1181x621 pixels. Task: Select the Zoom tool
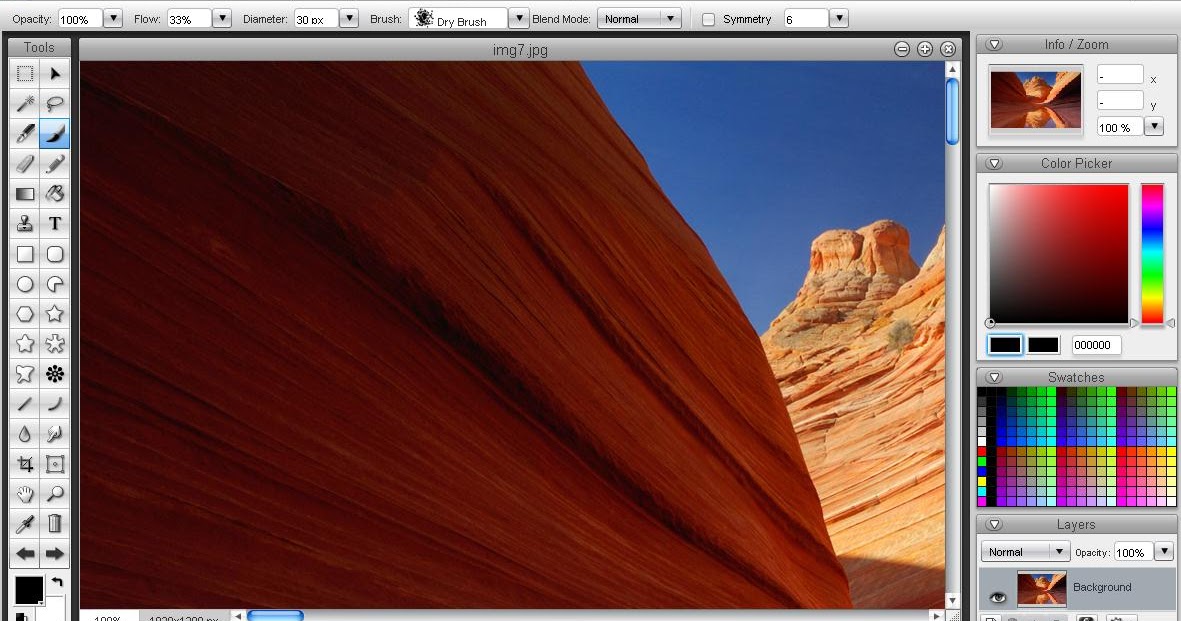click(55, 493)
